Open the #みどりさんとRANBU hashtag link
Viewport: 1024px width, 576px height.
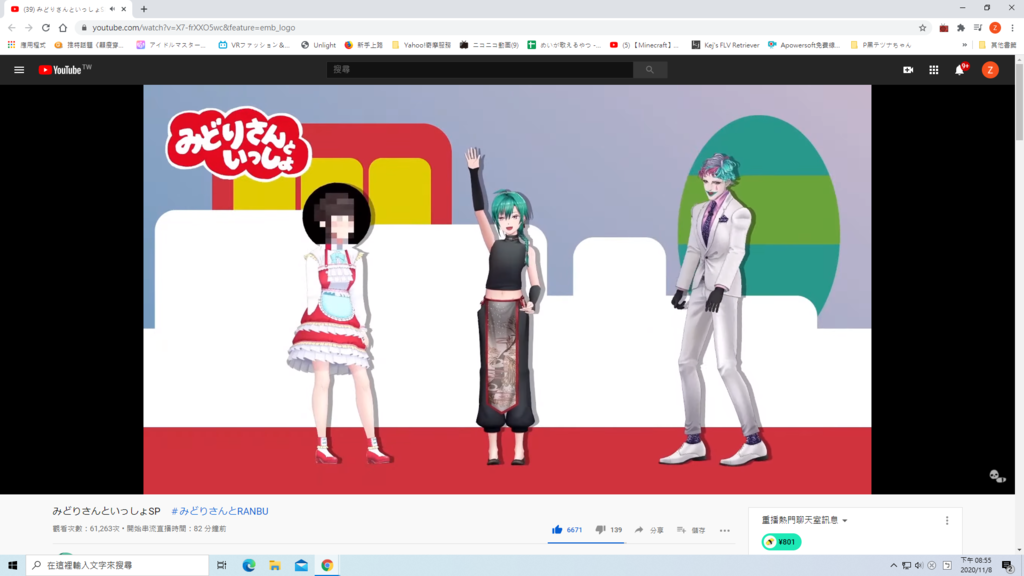(x=219, y=511)
